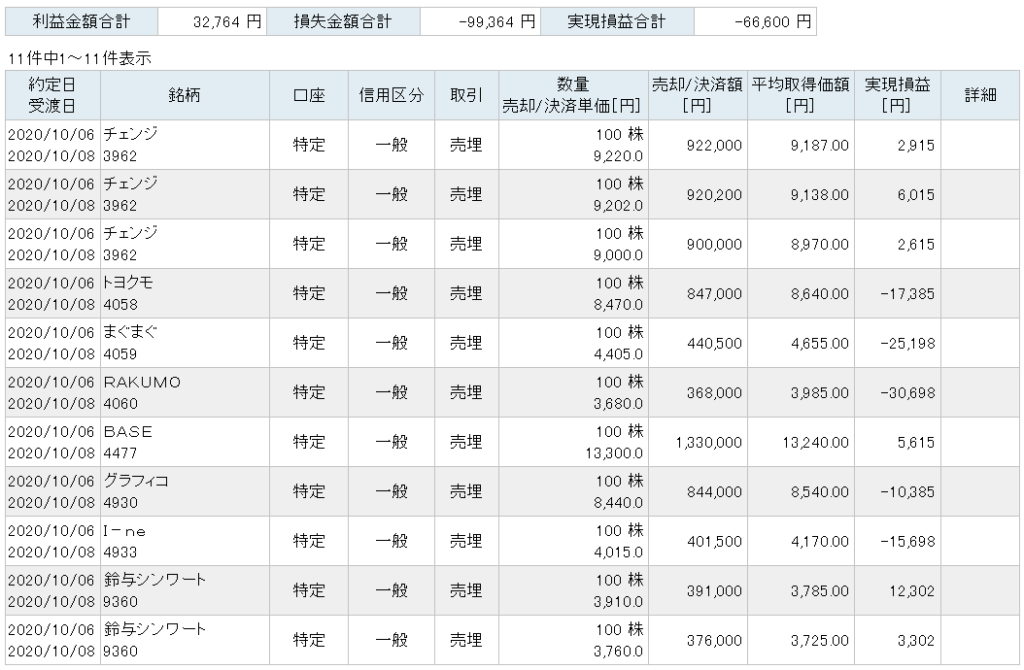Click the realized profit 5,615 cell
This screenshot has height=670, width=1024.
coord(897,443)
